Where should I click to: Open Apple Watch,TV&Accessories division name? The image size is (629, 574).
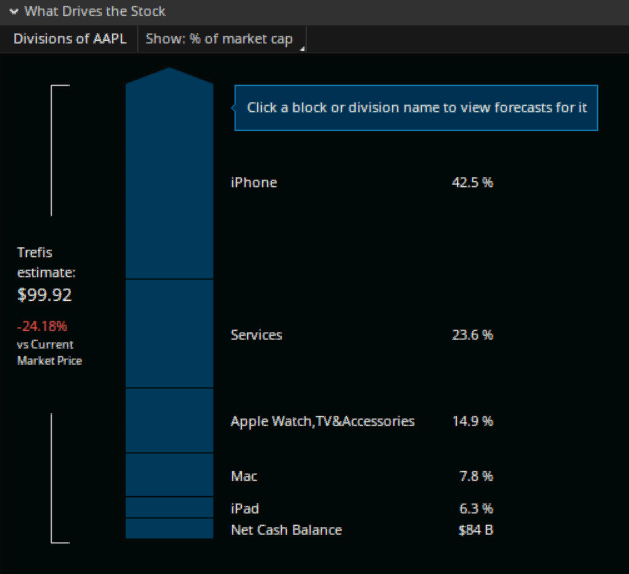(323, 422)
